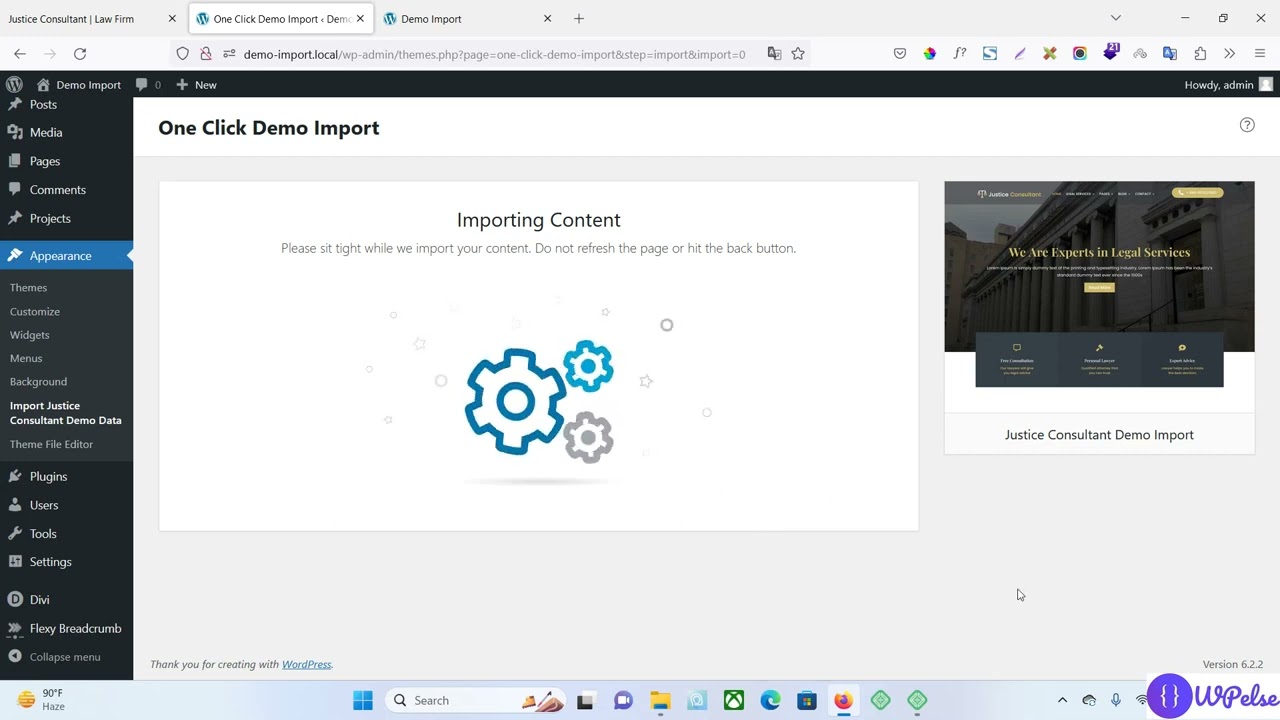Viewport: 1280px width, 720px height.
Task: Open the help question mark icon
Action: coord(1247,125)
